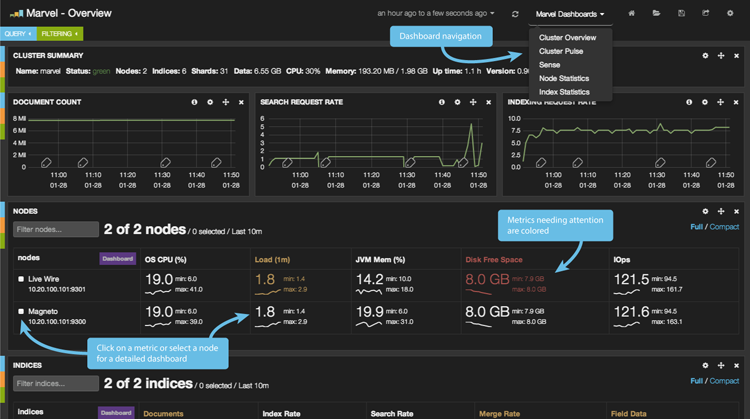Switch Nodes panel to Compact view
Screen dimensions: 750x419
click(724, 227)
